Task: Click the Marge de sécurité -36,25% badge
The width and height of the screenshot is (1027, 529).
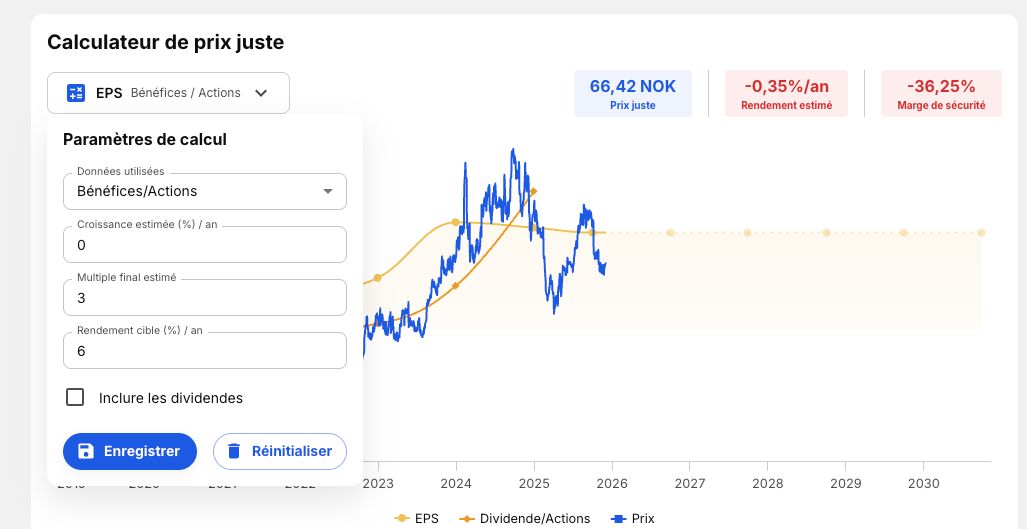Action: (941, 94)
